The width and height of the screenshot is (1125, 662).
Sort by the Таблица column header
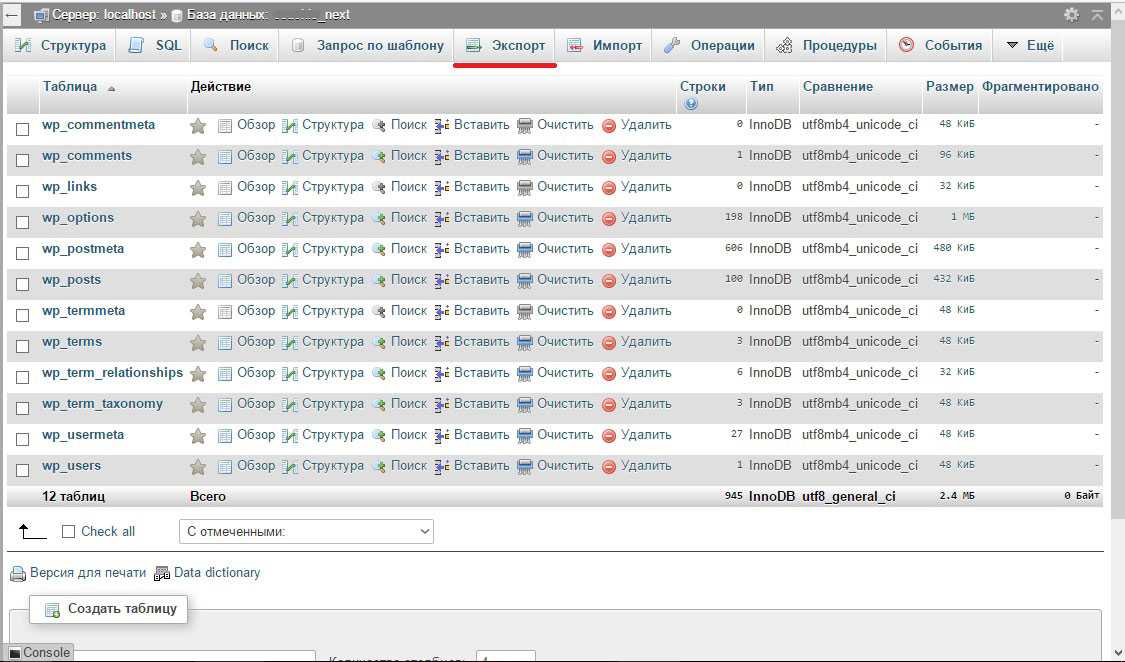[70, 87]
